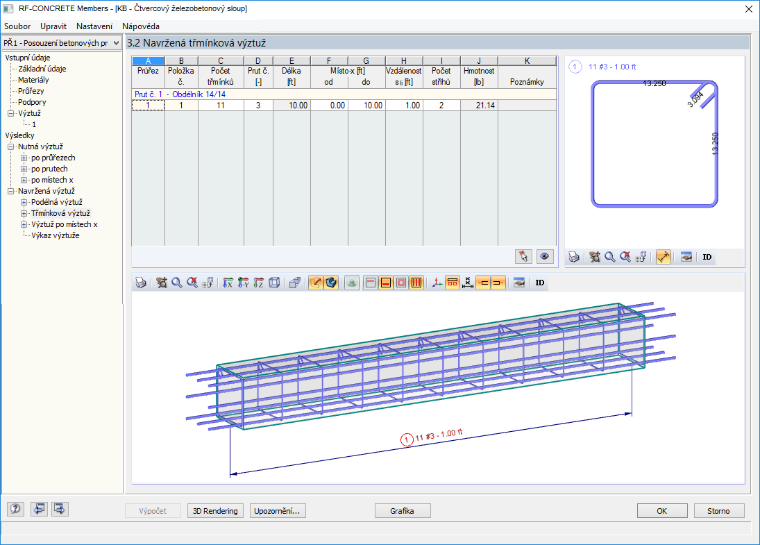Select Materiály in the navigator
The image size is (760, 545).
tap(33, 80)
